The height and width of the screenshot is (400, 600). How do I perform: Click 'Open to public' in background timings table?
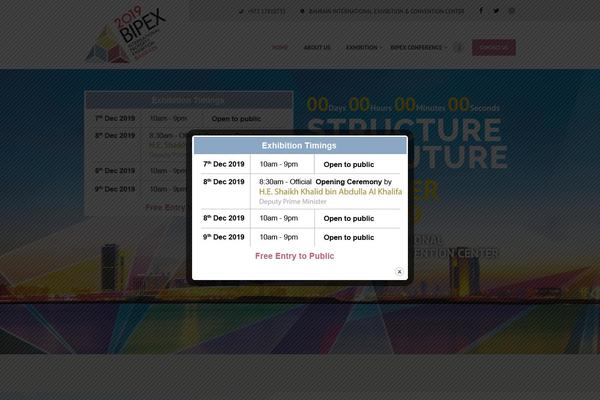pyautogui.click(x=236, y=119)
